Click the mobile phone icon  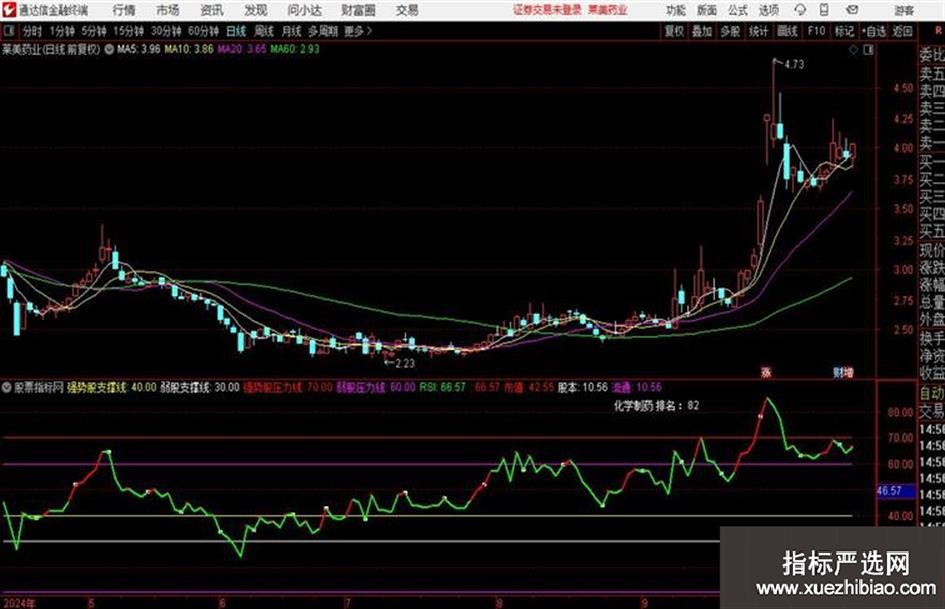(824, 10)
